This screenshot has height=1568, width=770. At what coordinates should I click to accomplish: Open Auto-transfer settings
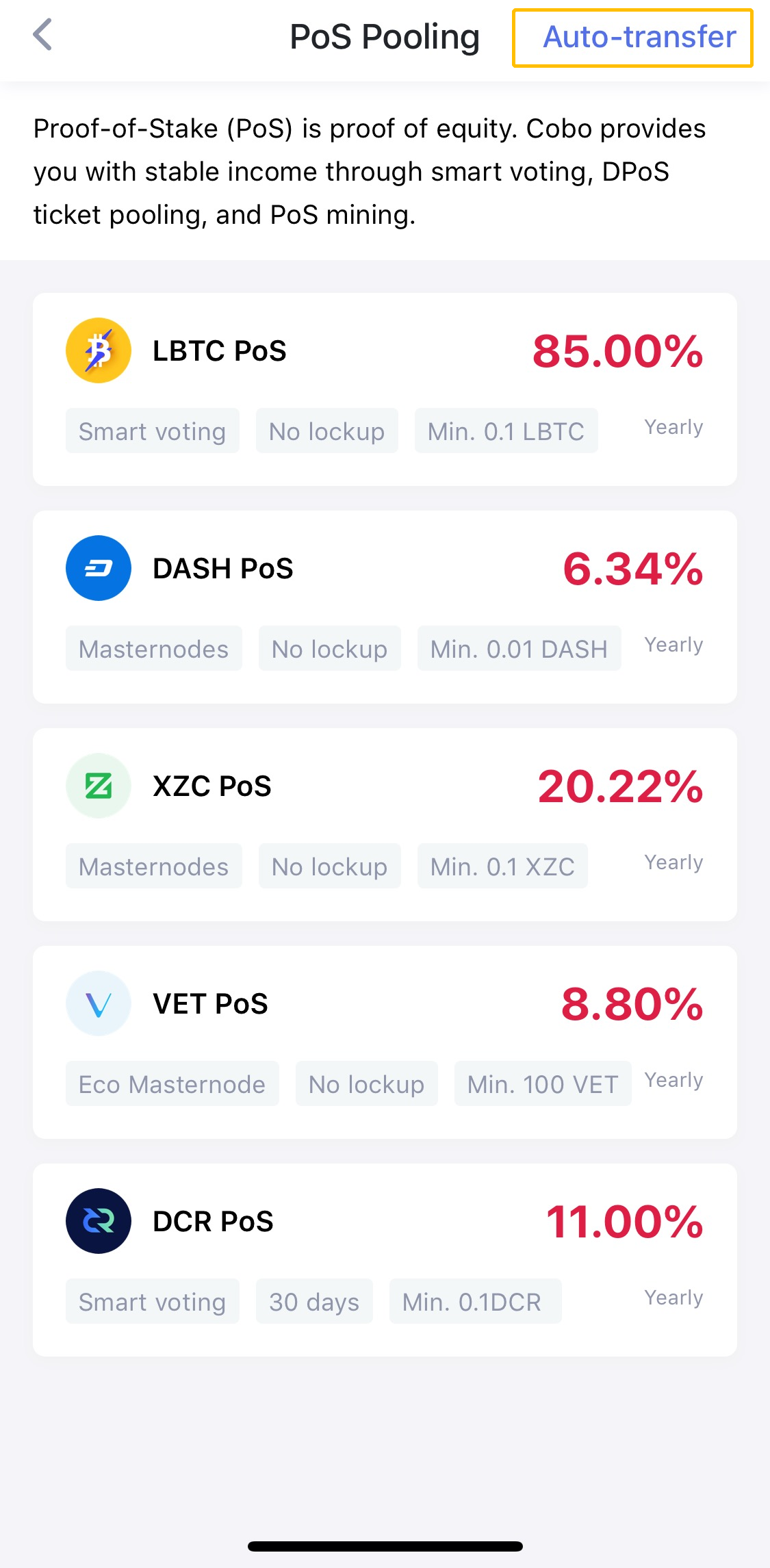click(x=632, y=38)
